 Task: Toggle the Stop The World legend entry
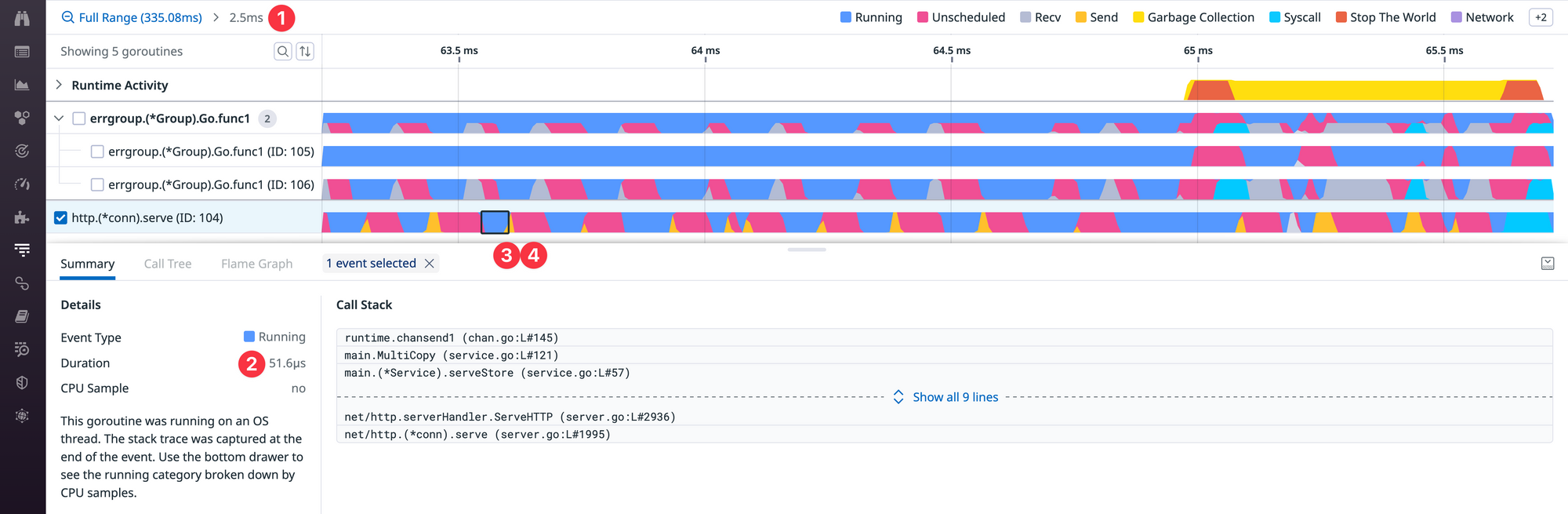(1386, 17)
